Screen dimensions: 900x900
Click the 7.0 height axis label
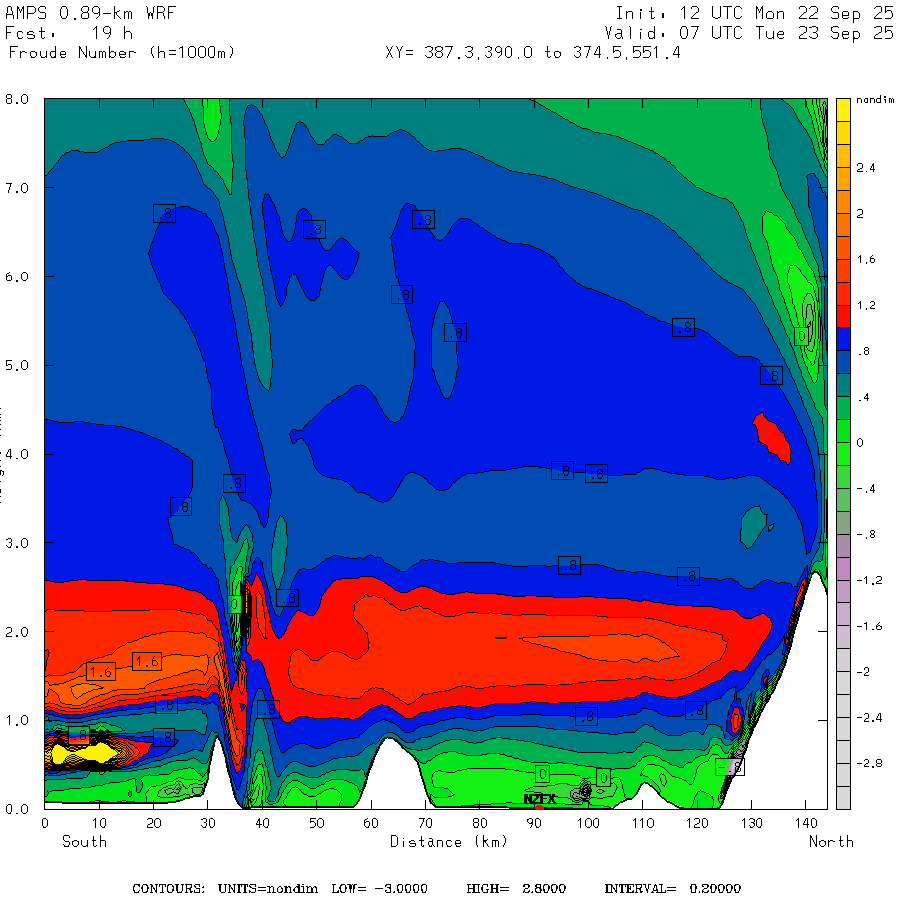[x=17, y=188]
